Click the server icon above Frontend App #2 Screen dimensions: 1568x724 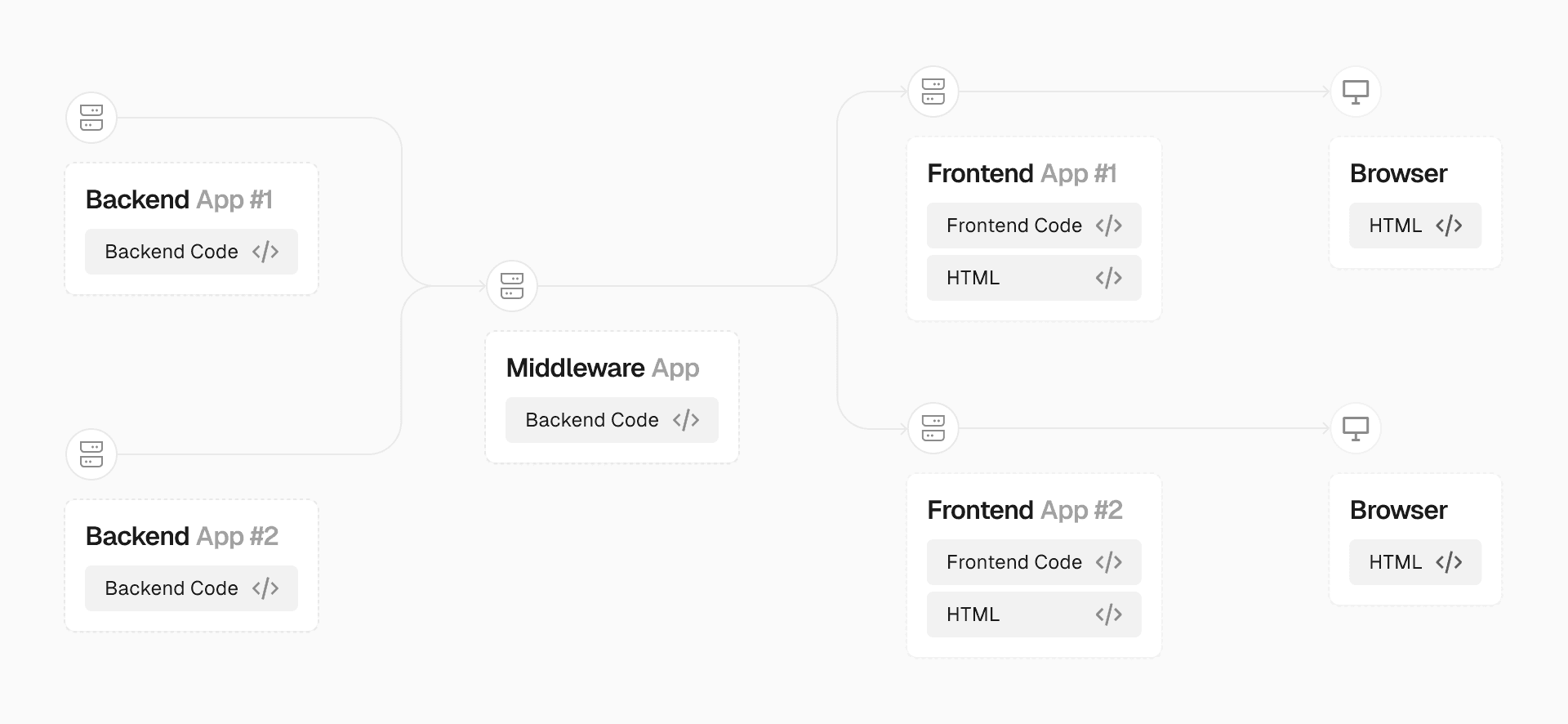933,428
